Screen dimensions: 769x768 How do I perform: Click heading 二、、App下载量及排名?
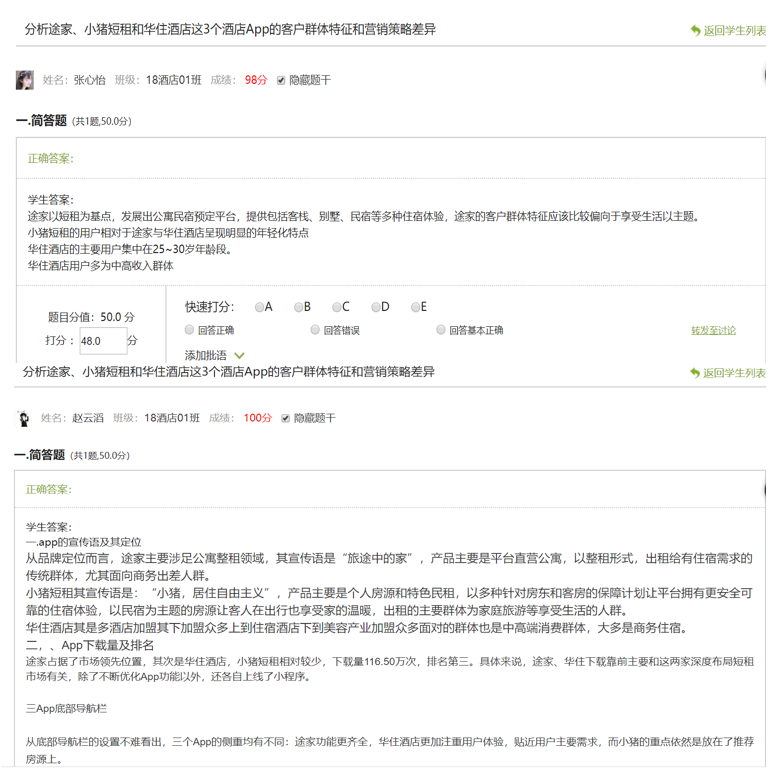[x=90, y=645]
